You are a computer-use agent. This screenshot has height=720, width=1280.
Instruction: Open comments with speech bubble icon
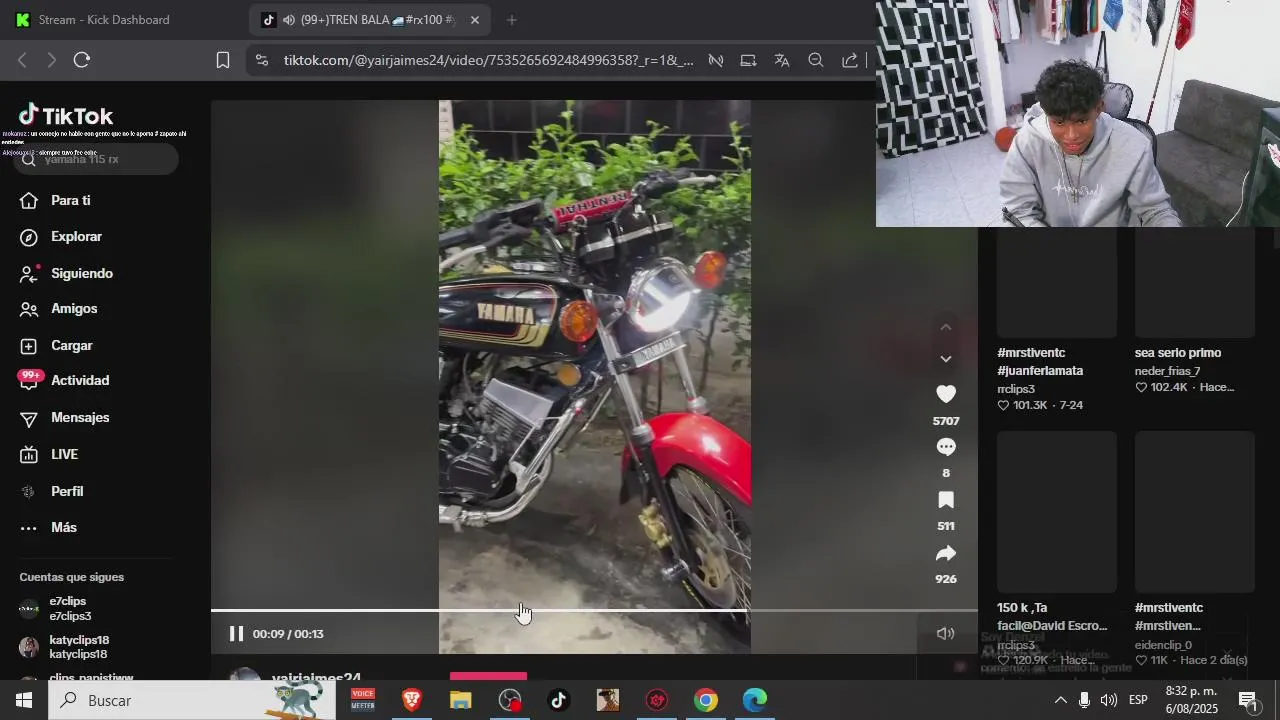946,447
